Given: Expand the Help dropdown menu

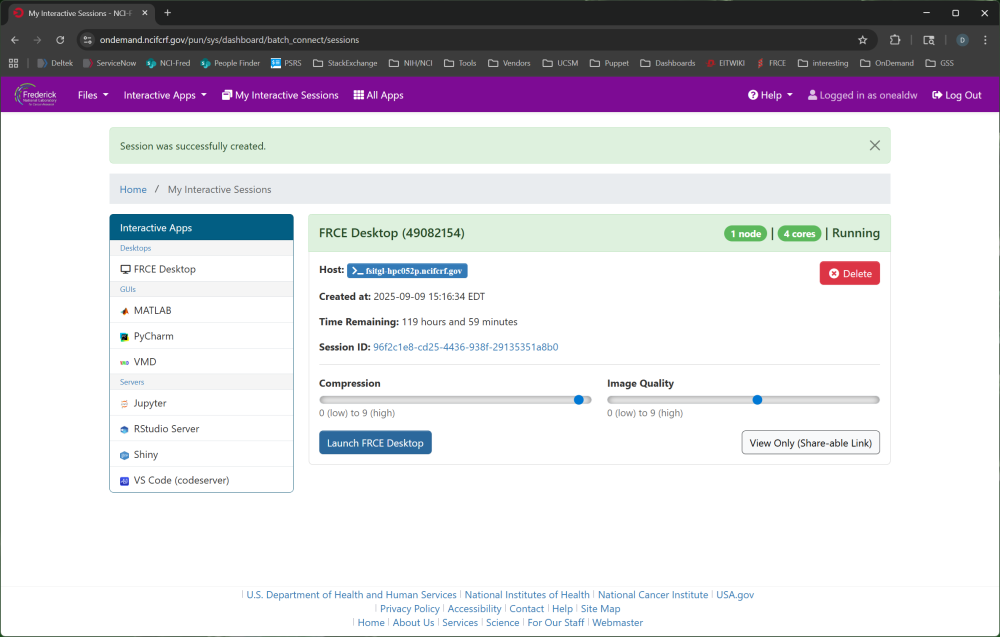Looking at the screenshot, I should (770, 96).
